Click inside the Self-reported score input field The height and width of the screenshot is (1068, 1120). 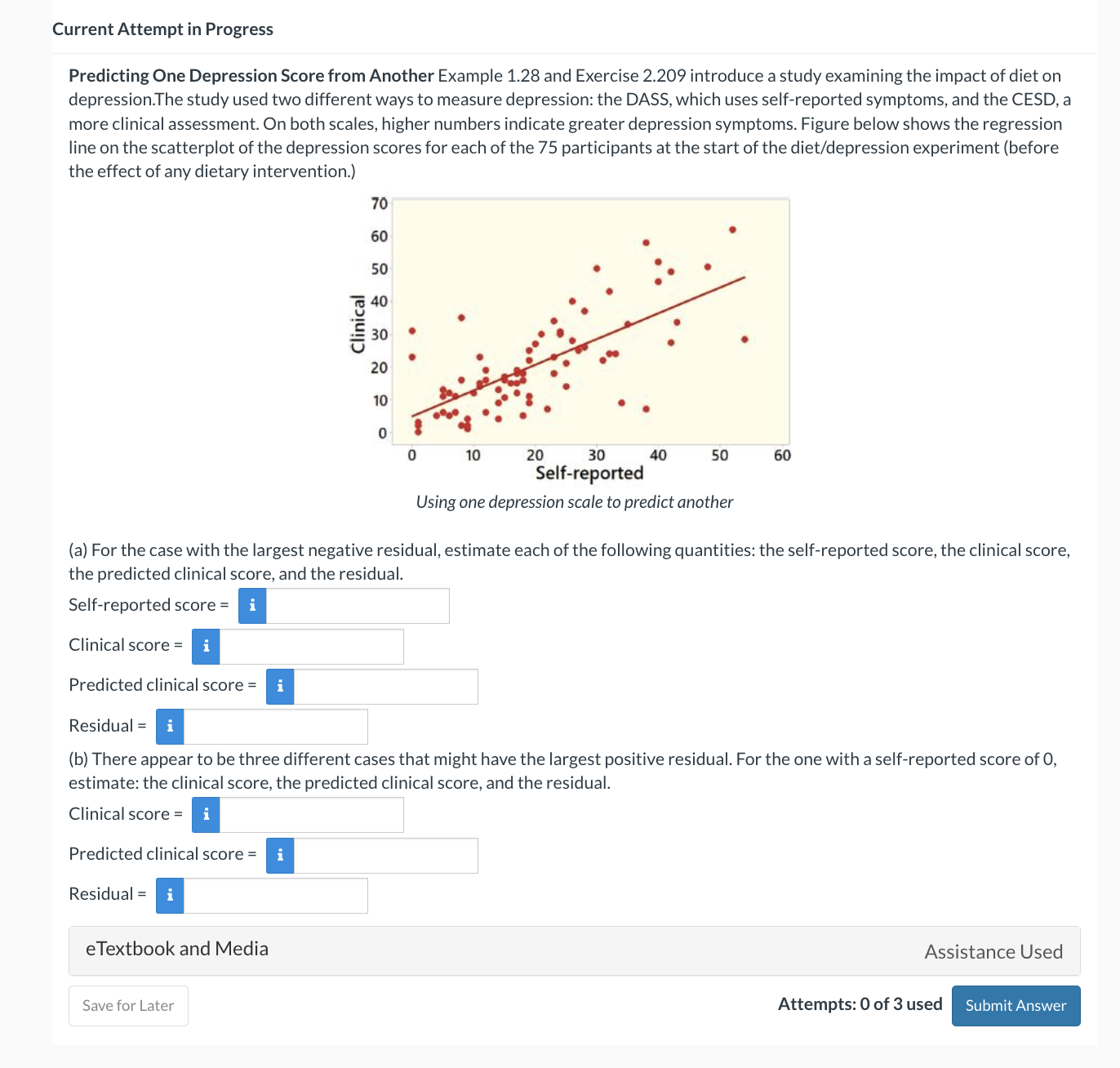tap(358, 606)
